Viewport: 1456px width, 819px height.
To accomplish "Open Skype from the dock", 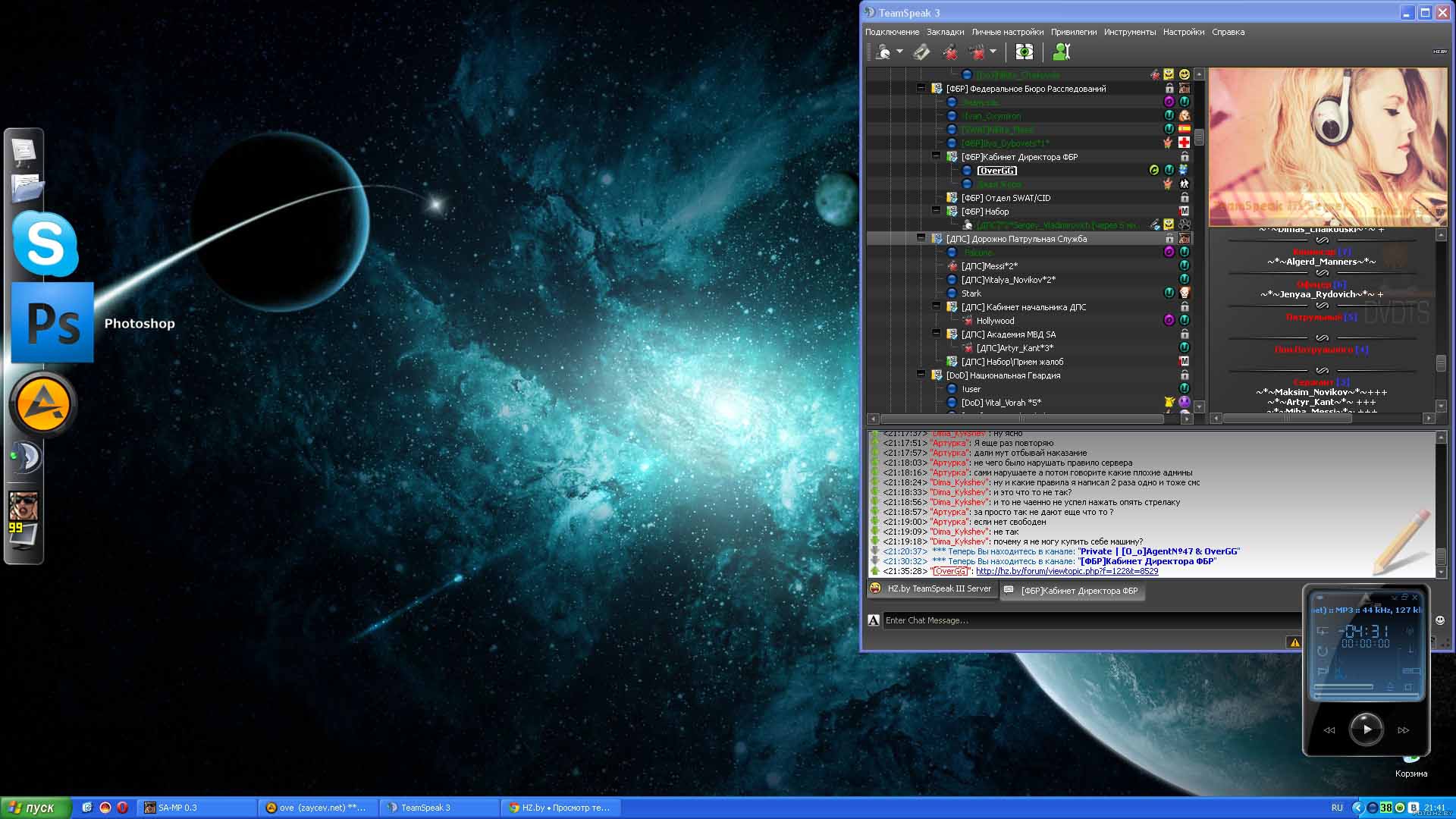I will (x=45, y=244).
